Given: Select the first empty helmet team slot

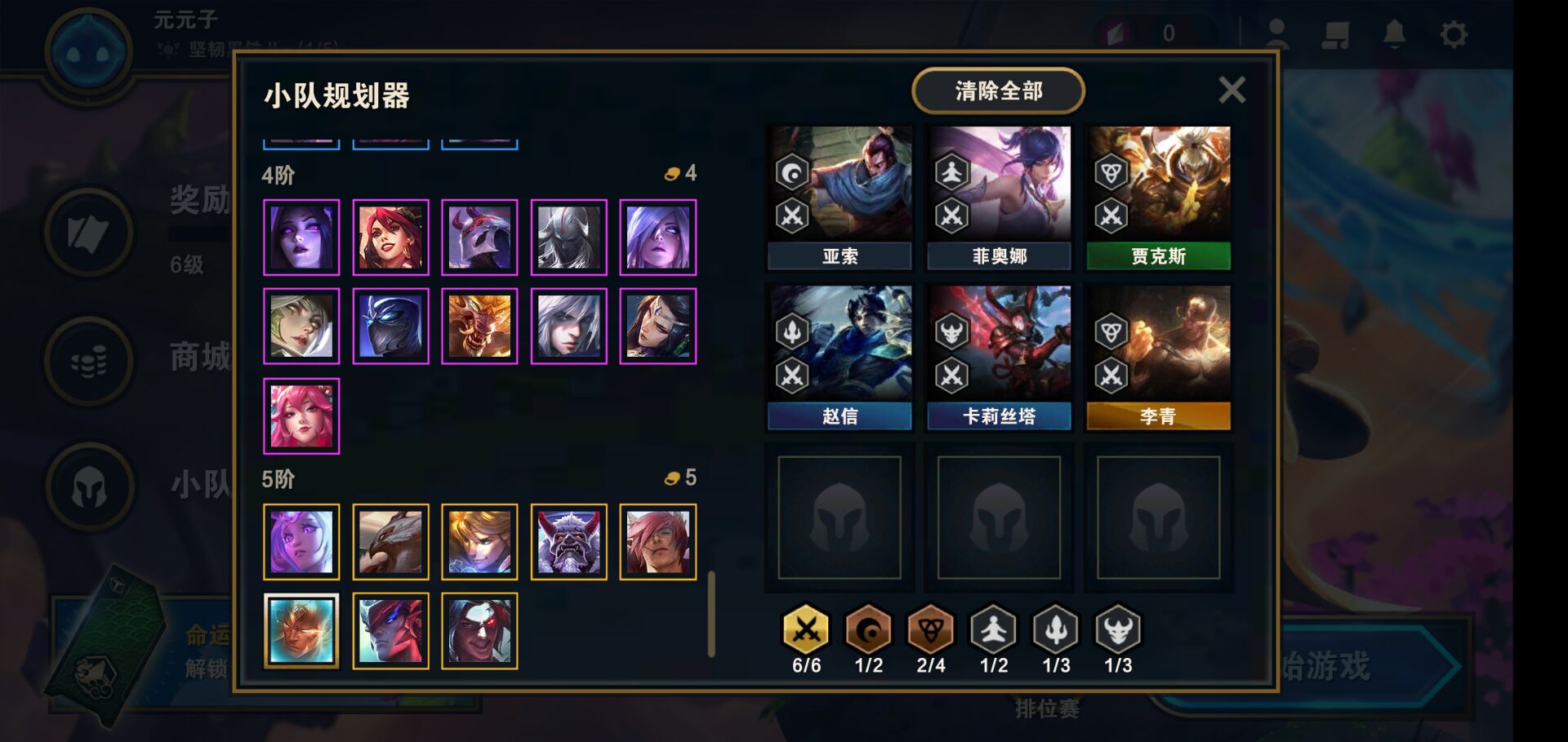Looking at the screenshot, I should [840, 518].
